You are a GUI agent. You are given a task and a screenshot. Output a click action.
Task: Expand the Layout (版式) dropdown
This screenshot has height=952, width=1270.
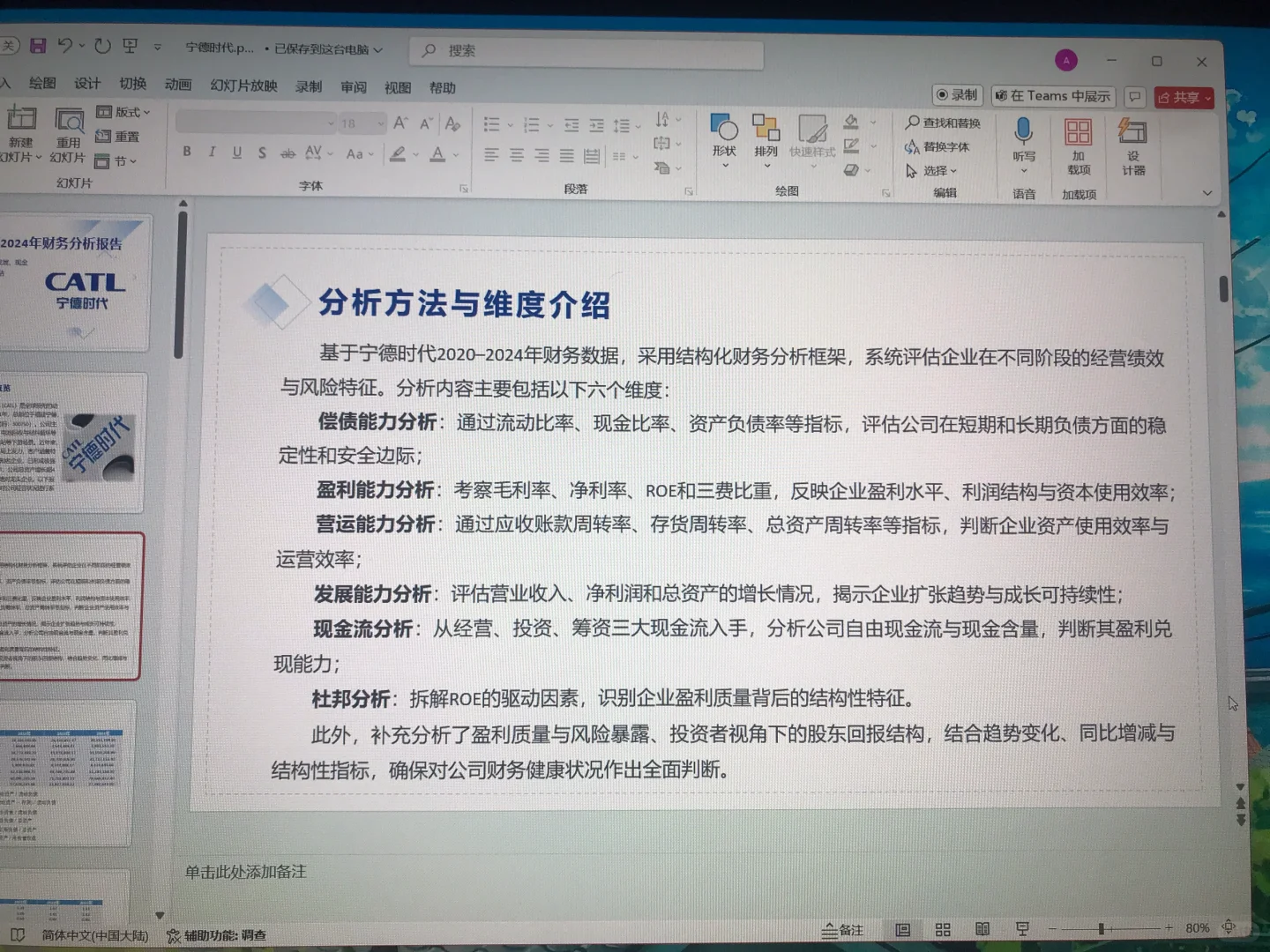(123, 112)
